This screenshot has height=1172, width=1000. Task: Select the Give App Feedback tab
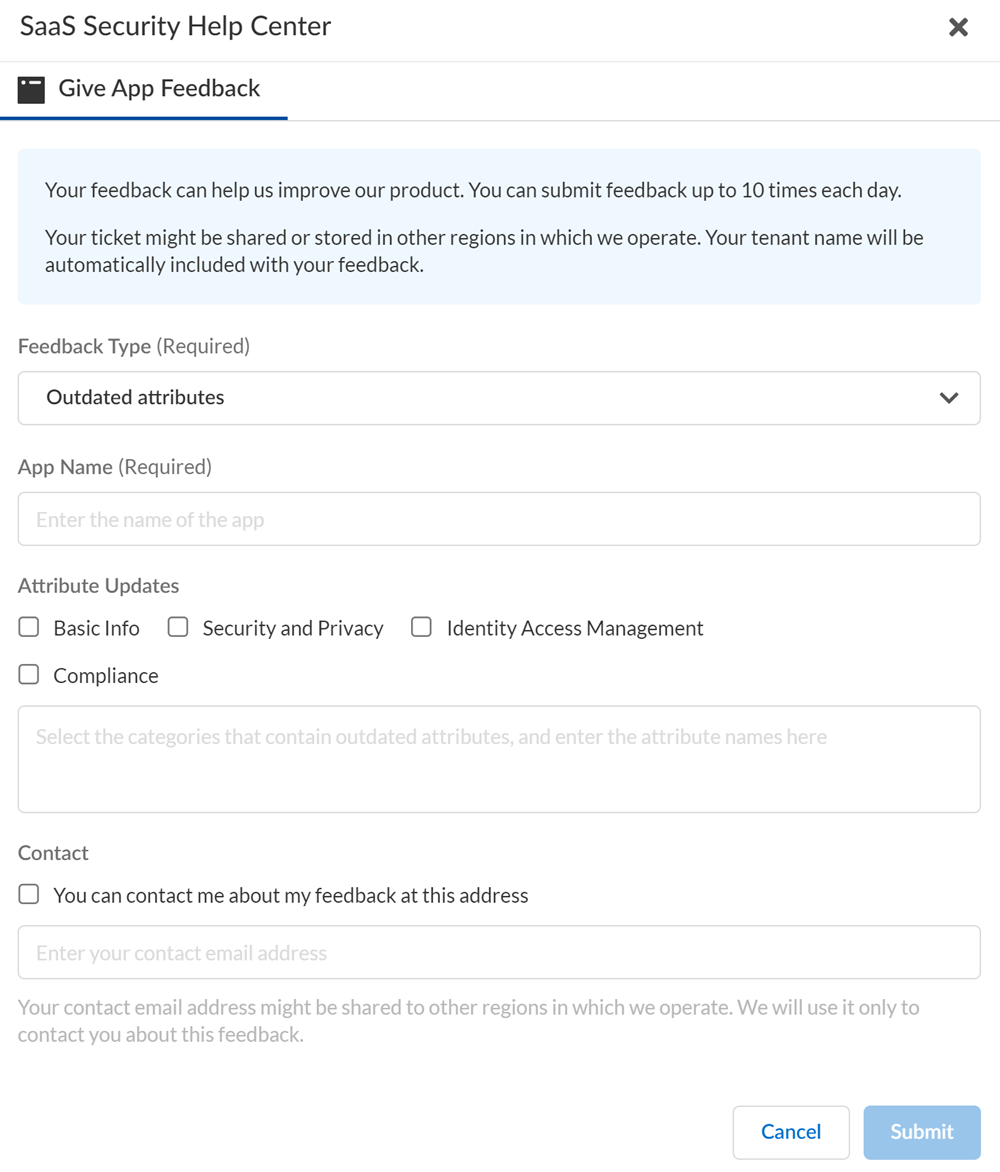pyautogui.click(x=159, y=89)
